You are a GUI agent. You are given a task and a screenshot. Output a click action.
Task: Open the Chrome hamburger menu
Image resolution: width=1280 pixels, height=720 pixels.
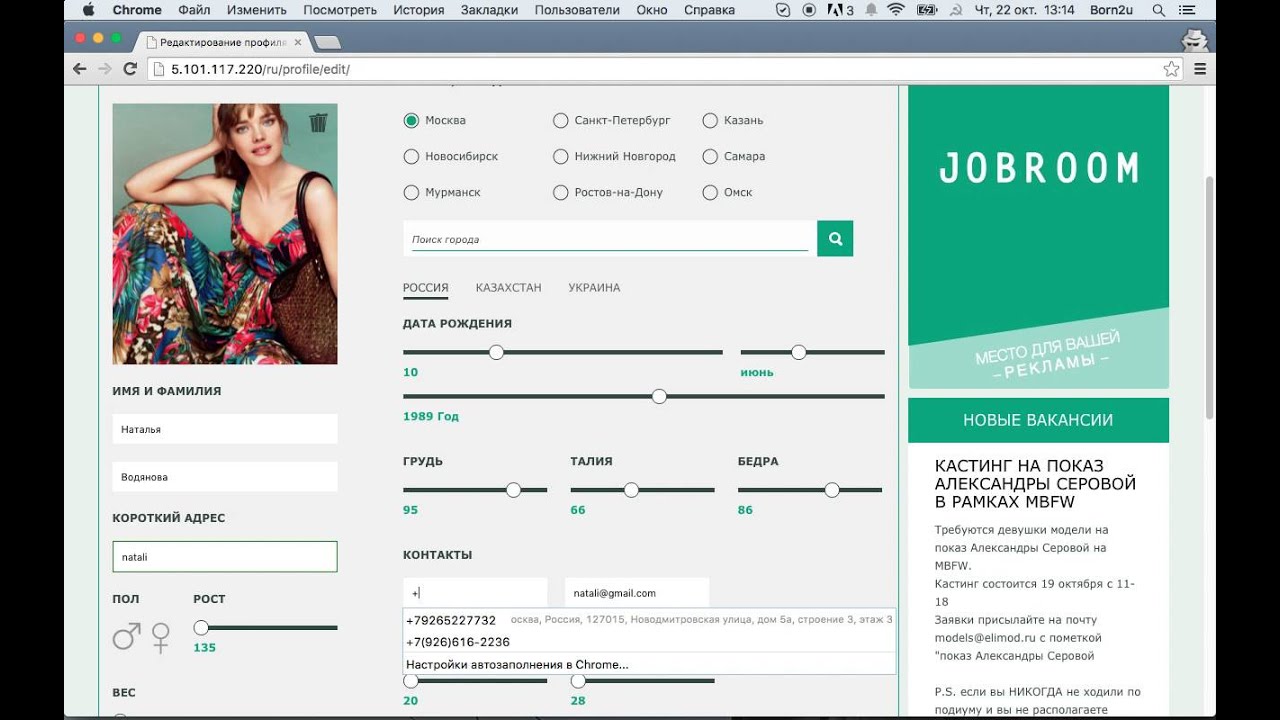click(x=1200, y=69)
